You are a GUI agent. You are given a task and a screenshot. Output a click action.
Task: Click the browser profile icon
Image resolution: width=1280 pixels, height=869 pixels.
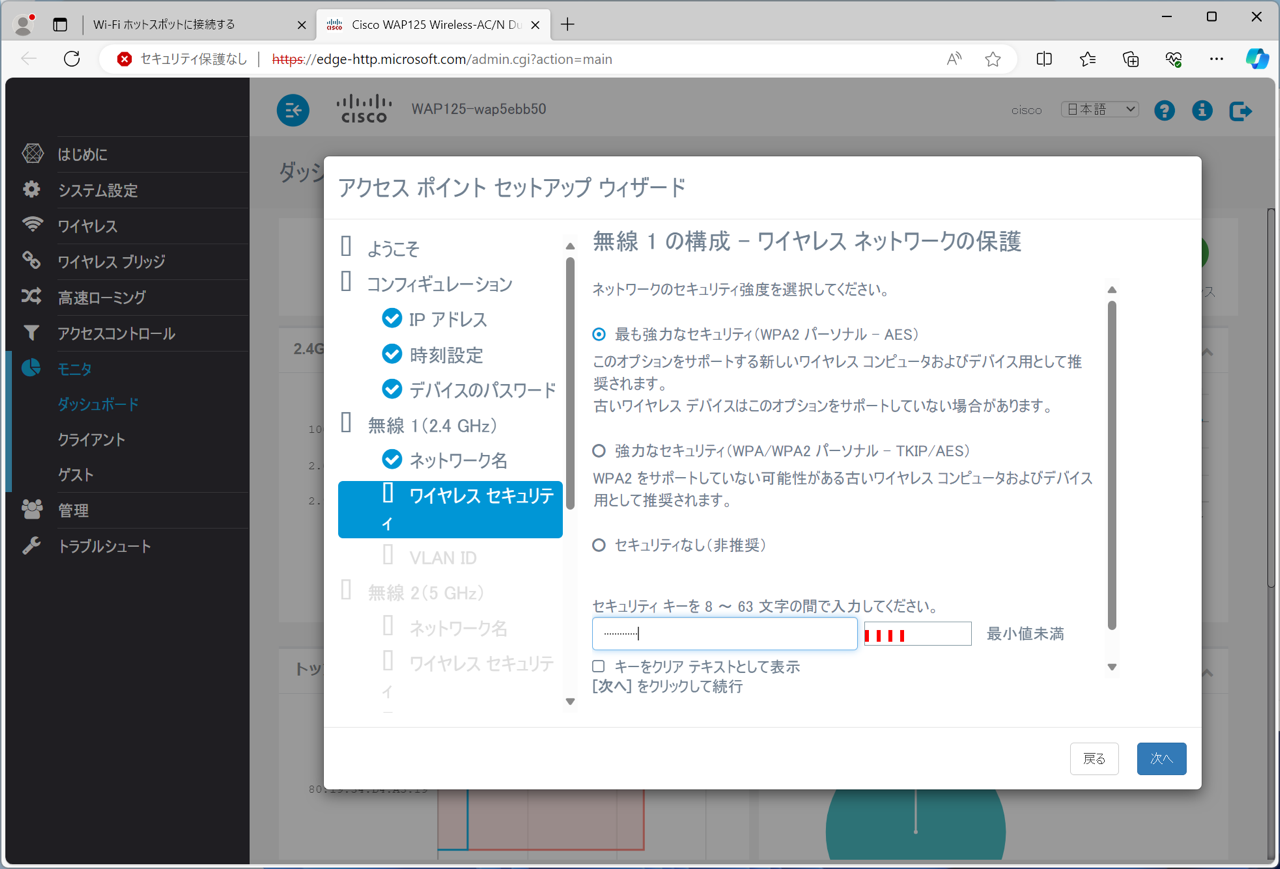(x=24, y=24)
